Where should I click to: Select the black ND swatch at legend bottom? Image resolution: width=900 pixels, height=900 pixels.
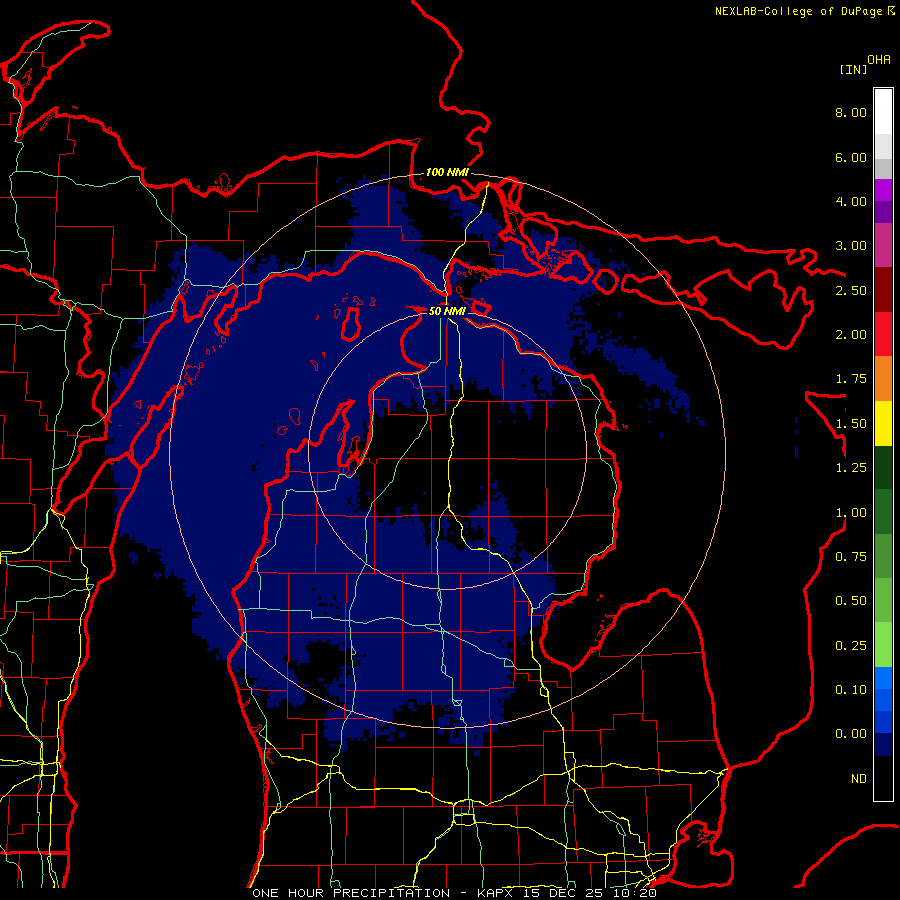point(883,778)
